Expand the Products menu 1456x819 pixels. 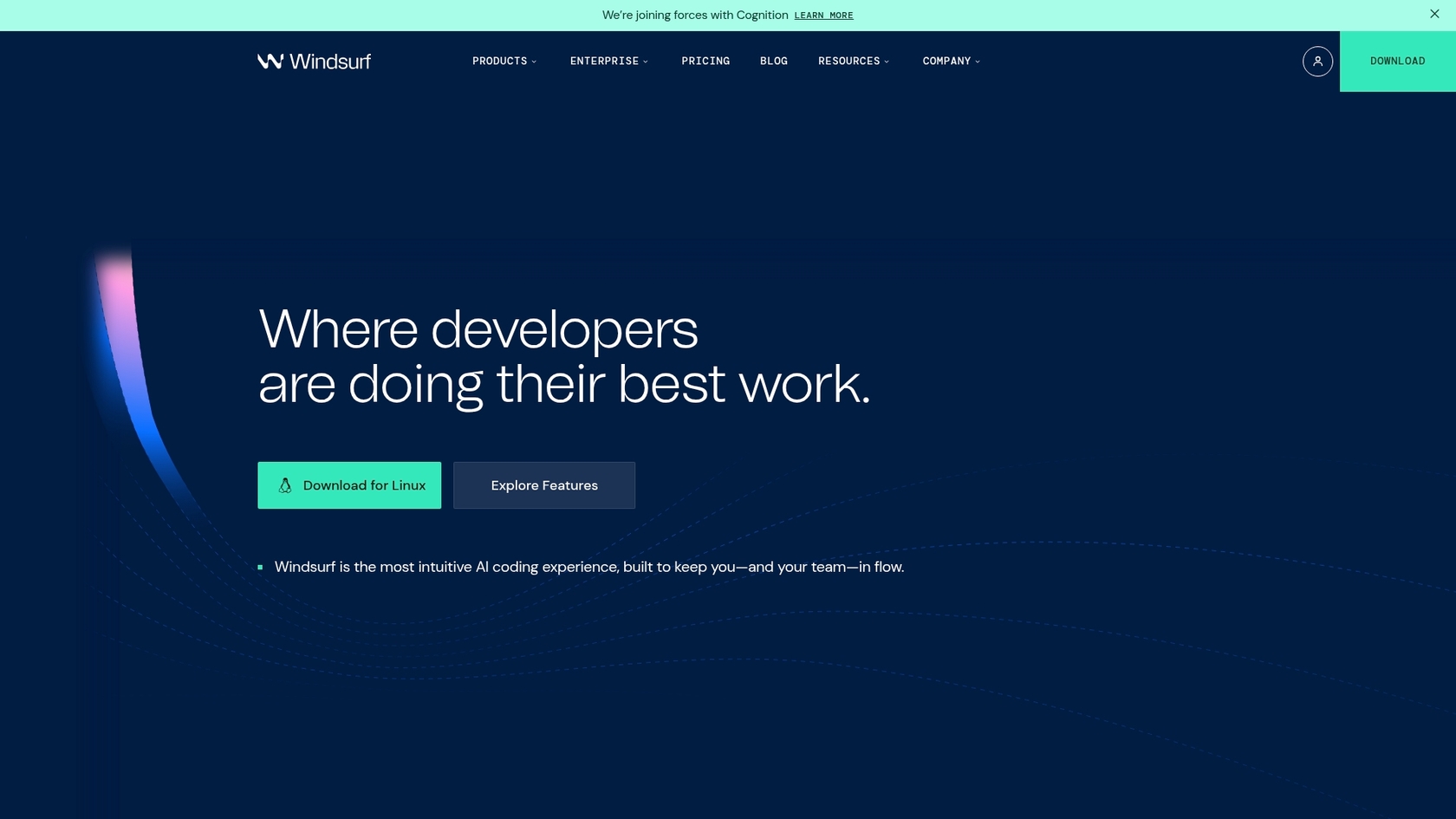500,61
